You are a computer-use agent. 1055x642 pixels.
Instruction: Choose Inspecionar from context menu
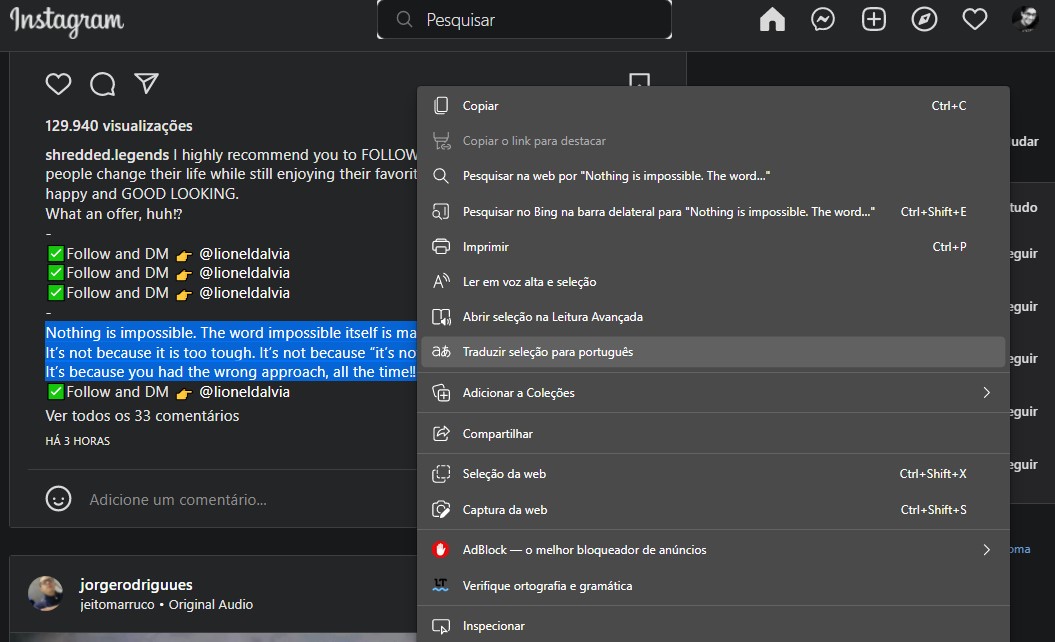pos(713,626)
